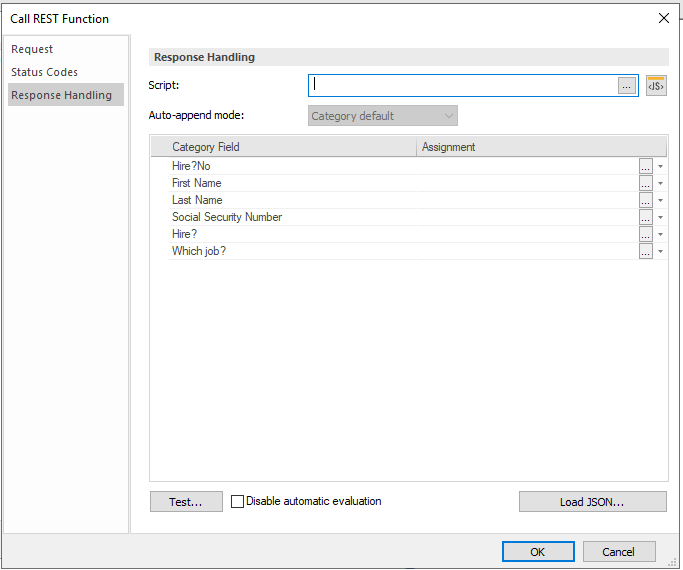Screen dimensions: 683x570
Task: Select the First Name category field
Action: pos(196,183)
